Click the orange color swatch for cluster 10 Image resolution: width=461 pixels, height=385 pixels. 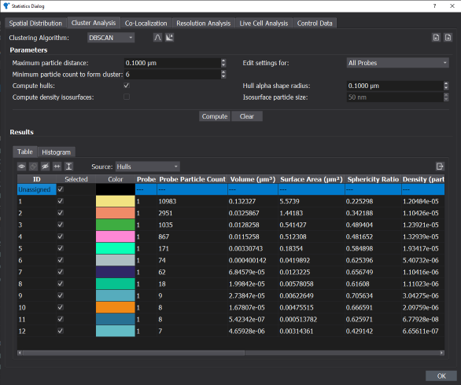click(115, 307)
